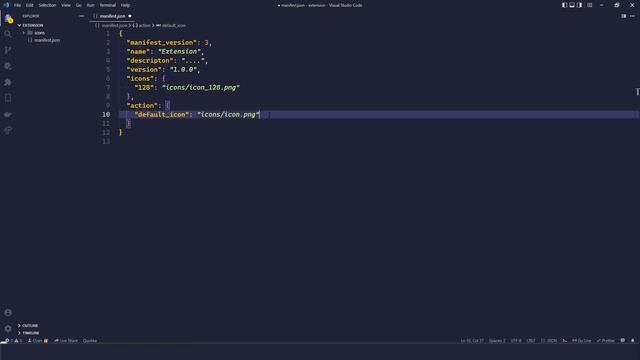Toggle primary side bar layout icon

pos(564,5)
